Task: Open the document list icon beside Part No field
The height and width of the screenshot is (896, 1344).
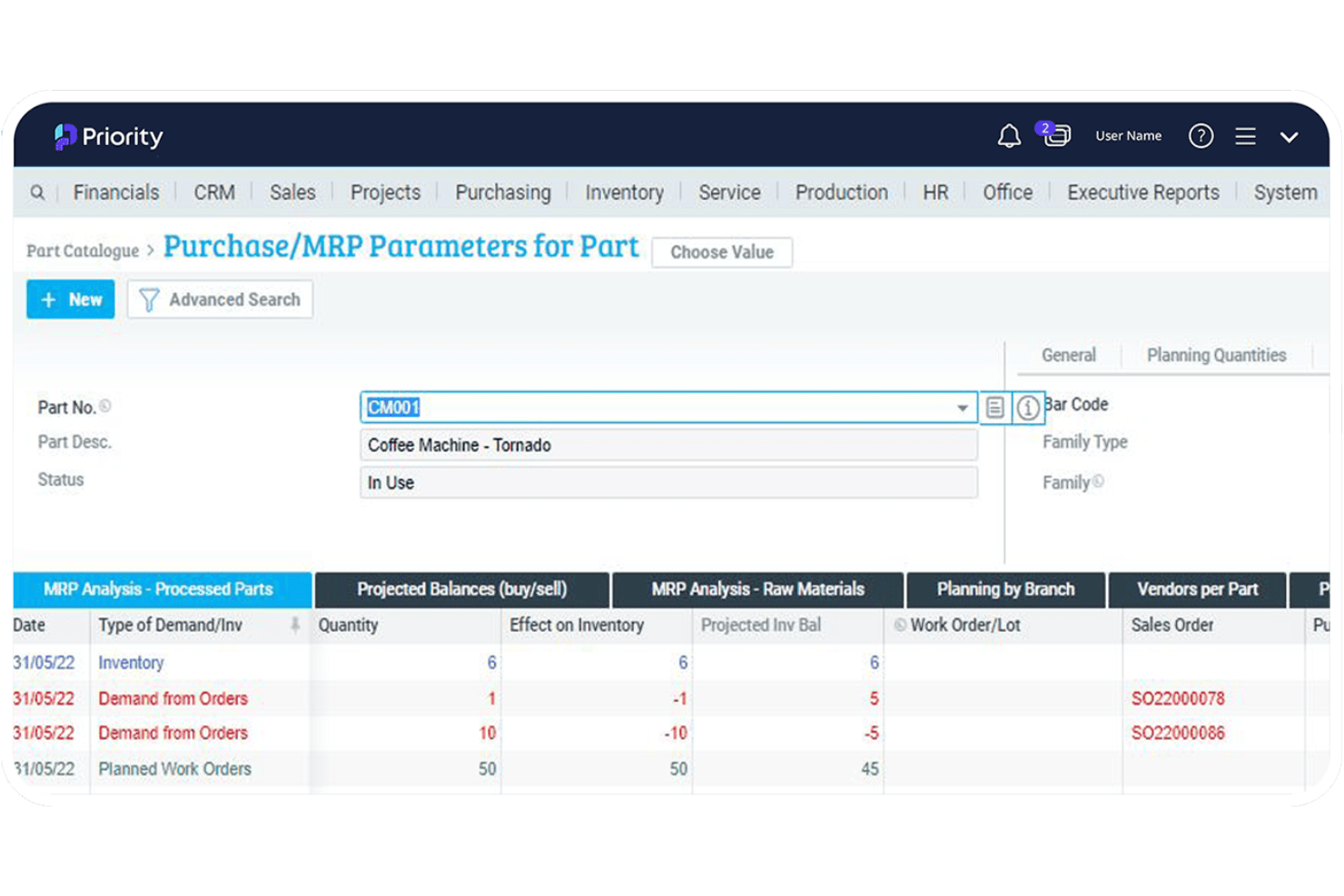Action: tap(995, 408)
